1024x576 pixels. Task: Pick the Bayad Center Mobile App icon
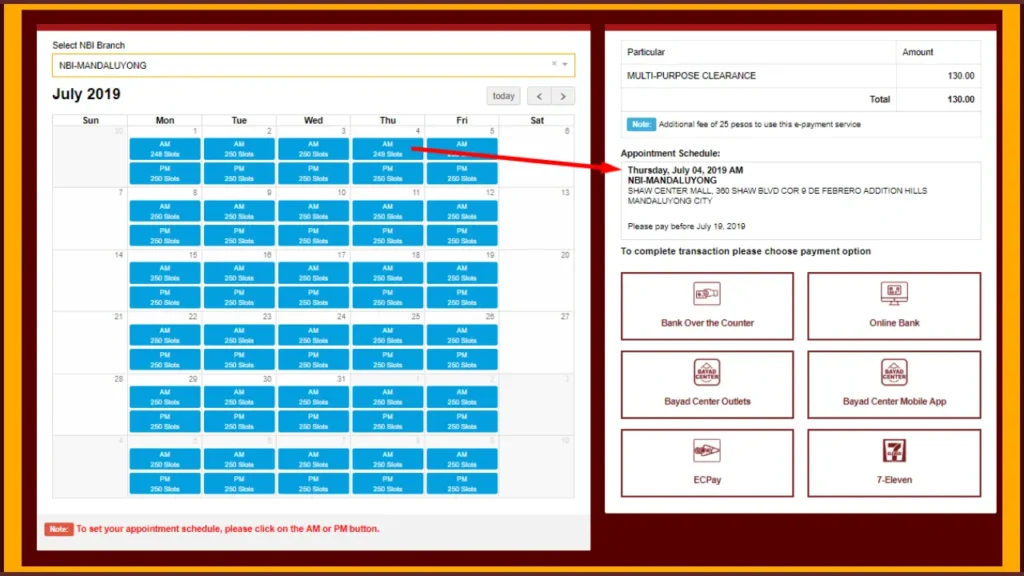(894, 372)
